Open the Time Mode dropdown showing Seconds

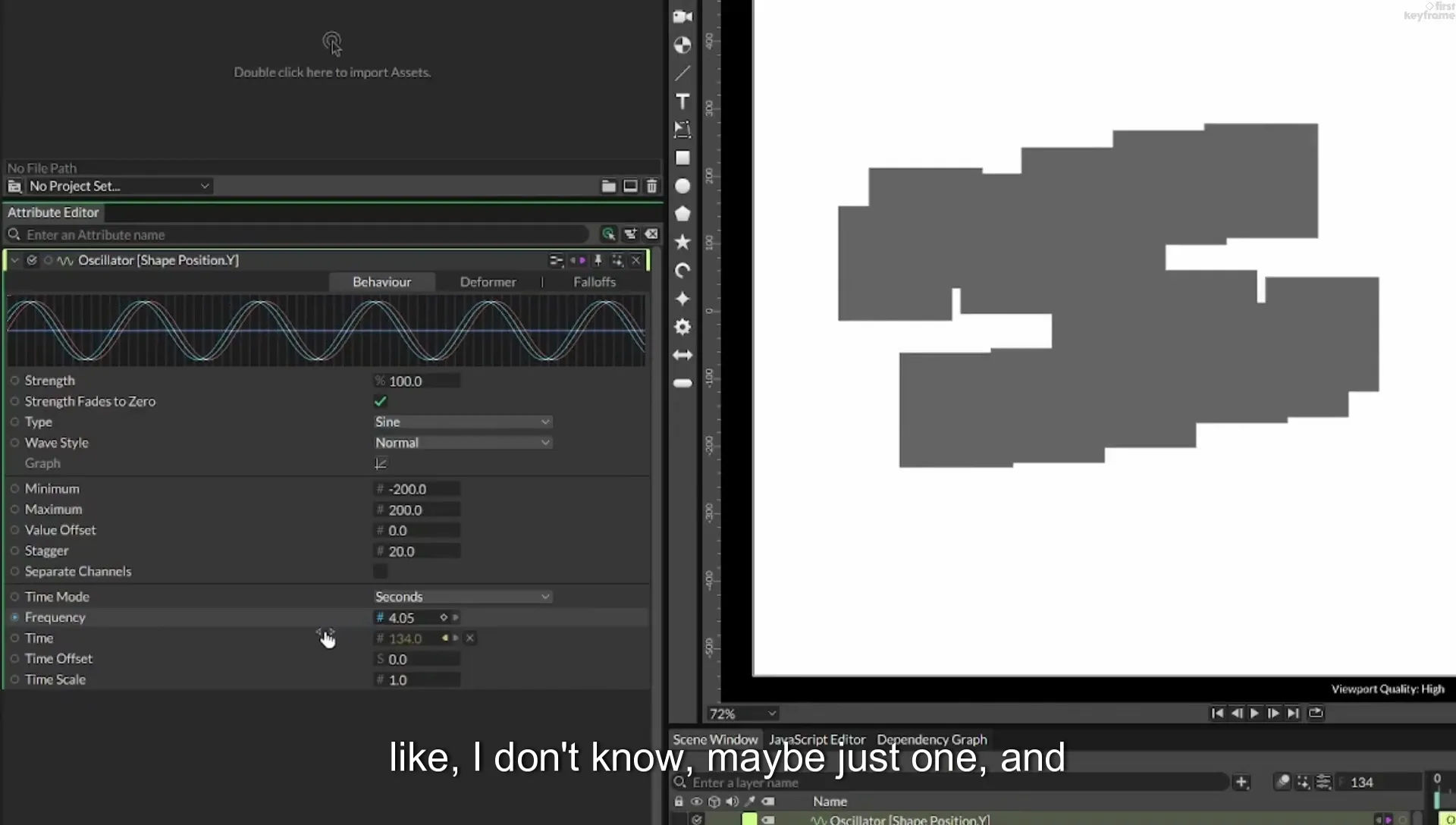coord(463,597)
